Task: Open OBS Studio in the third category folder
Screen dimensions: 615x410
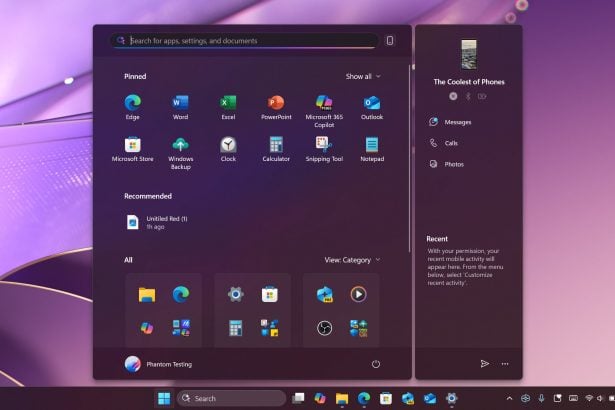Action: [324, 328]
